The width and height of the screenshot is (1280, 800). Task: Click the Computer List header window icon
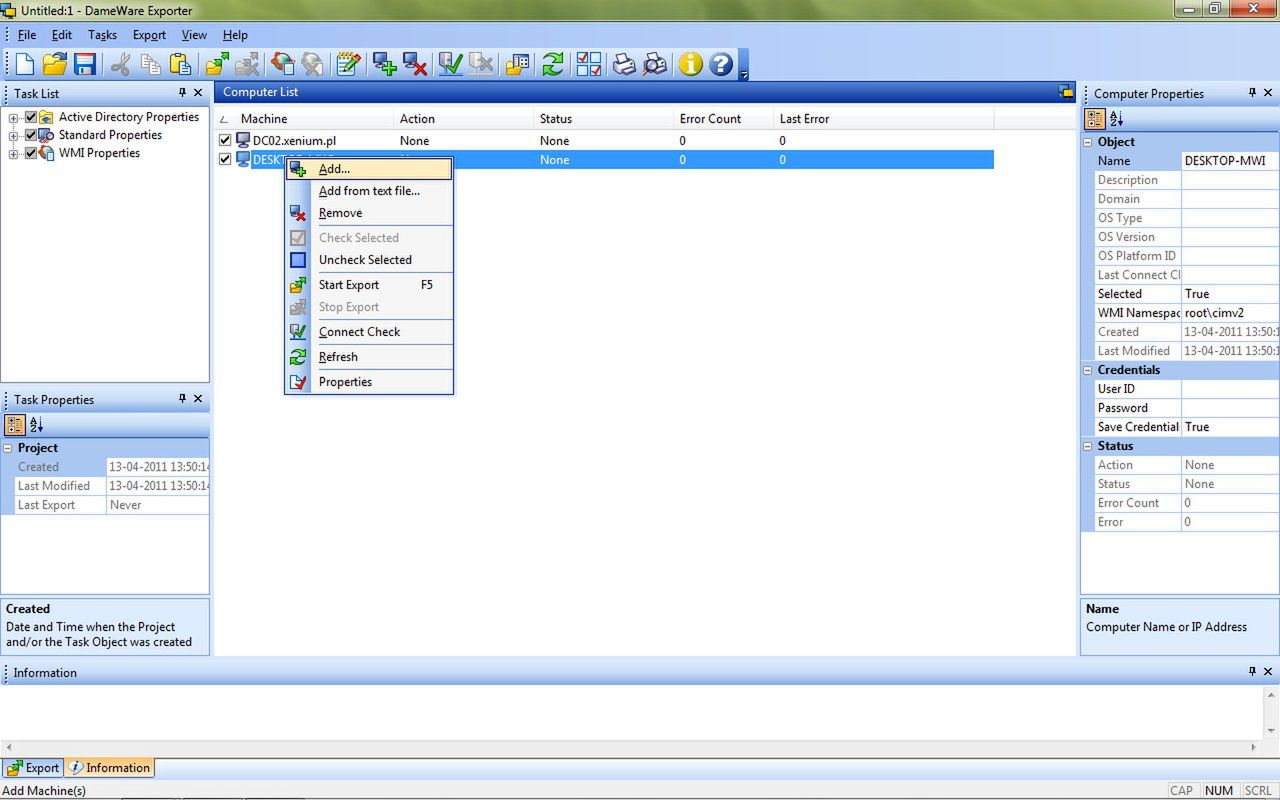coord(1066,92)
